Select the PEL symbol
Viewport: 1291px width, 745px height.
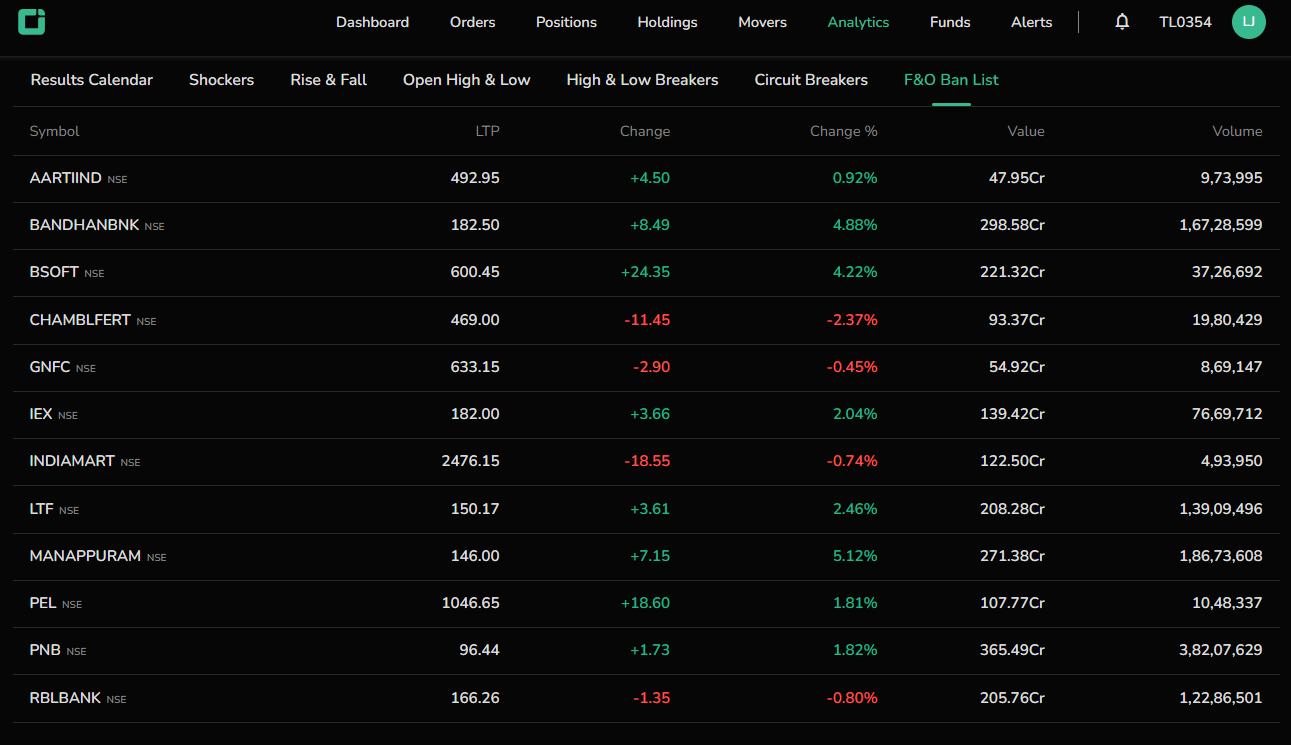pyautogui.click(x=43, y=603)
